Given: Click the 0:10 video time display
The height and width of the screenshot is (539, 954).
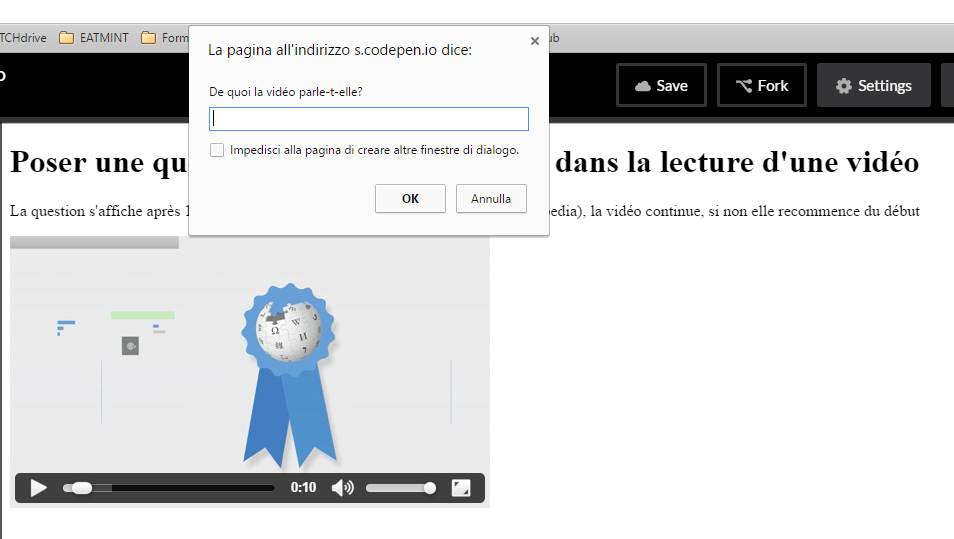Looking at the screenshot, I should coord(303,487).
